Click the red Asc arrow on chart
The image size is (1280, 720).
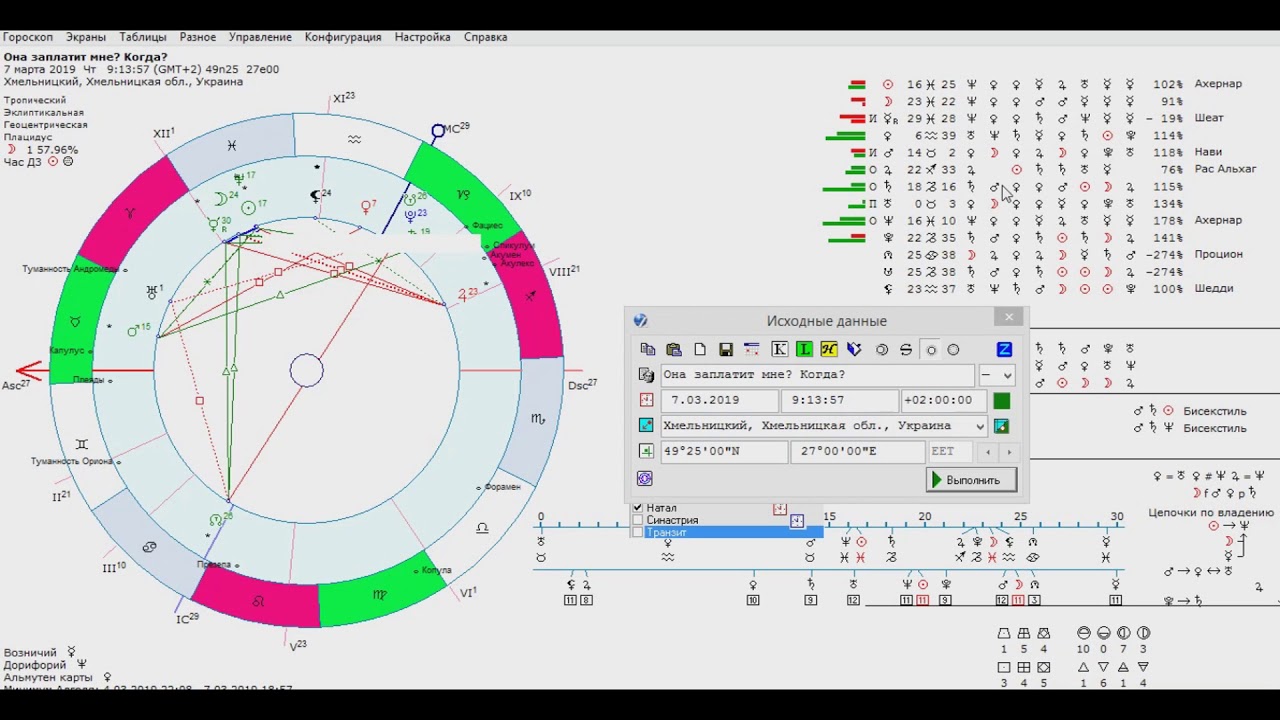[x=30, y=372]
